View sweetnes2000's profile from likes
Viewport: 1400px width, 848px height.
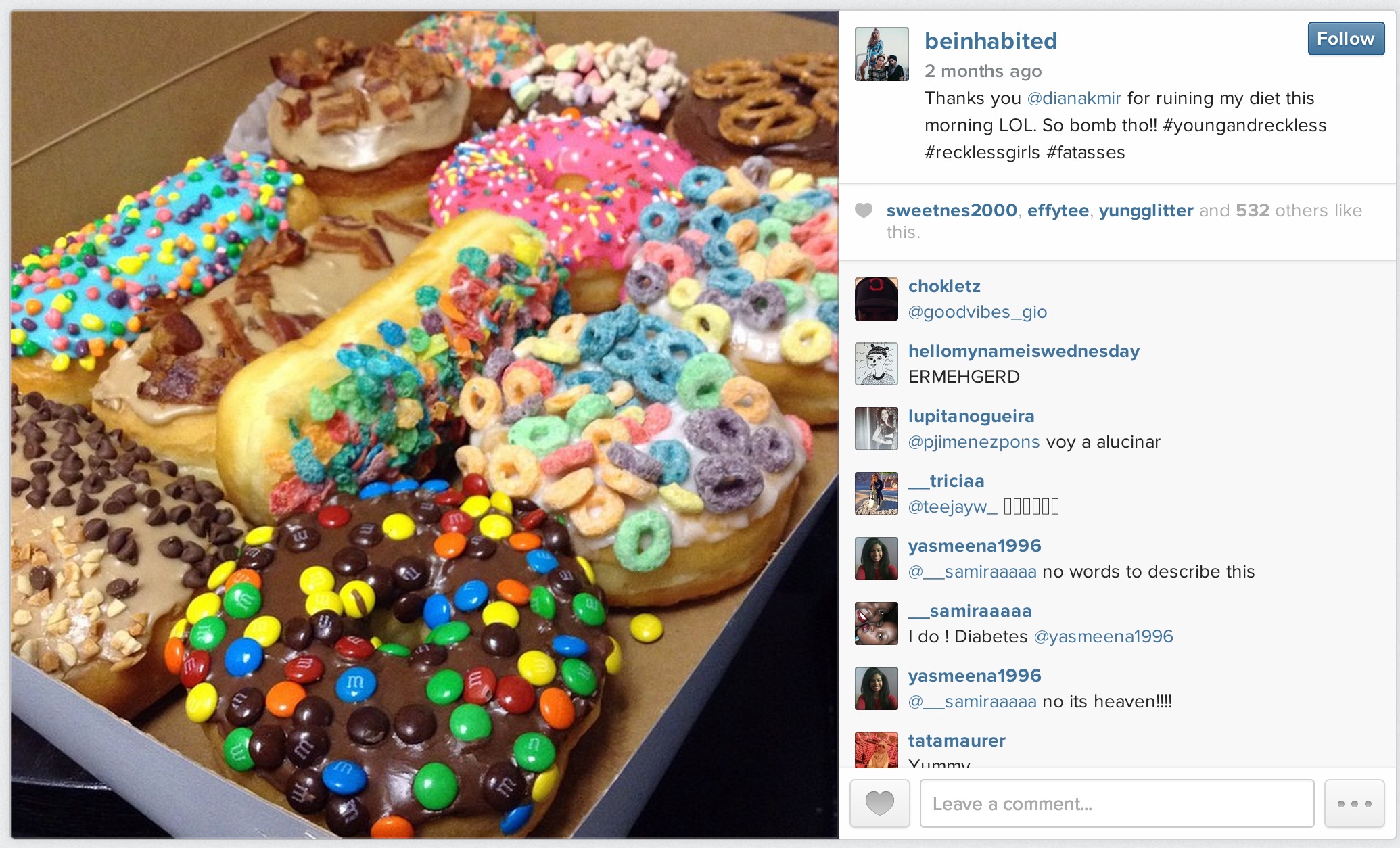952,211
